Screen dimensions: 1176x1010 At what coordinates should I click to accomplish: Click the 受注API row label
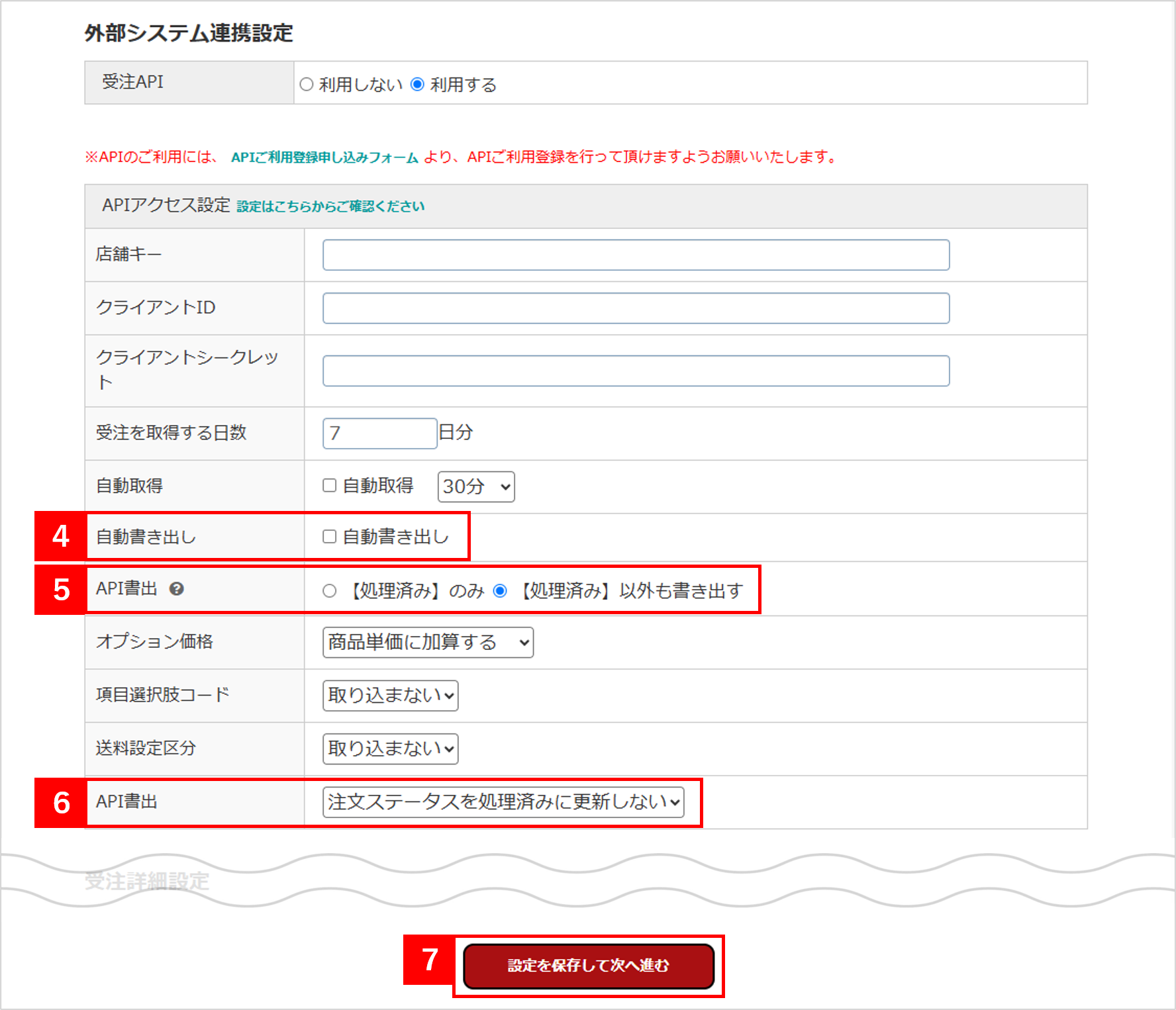click(x=132, y=82)
